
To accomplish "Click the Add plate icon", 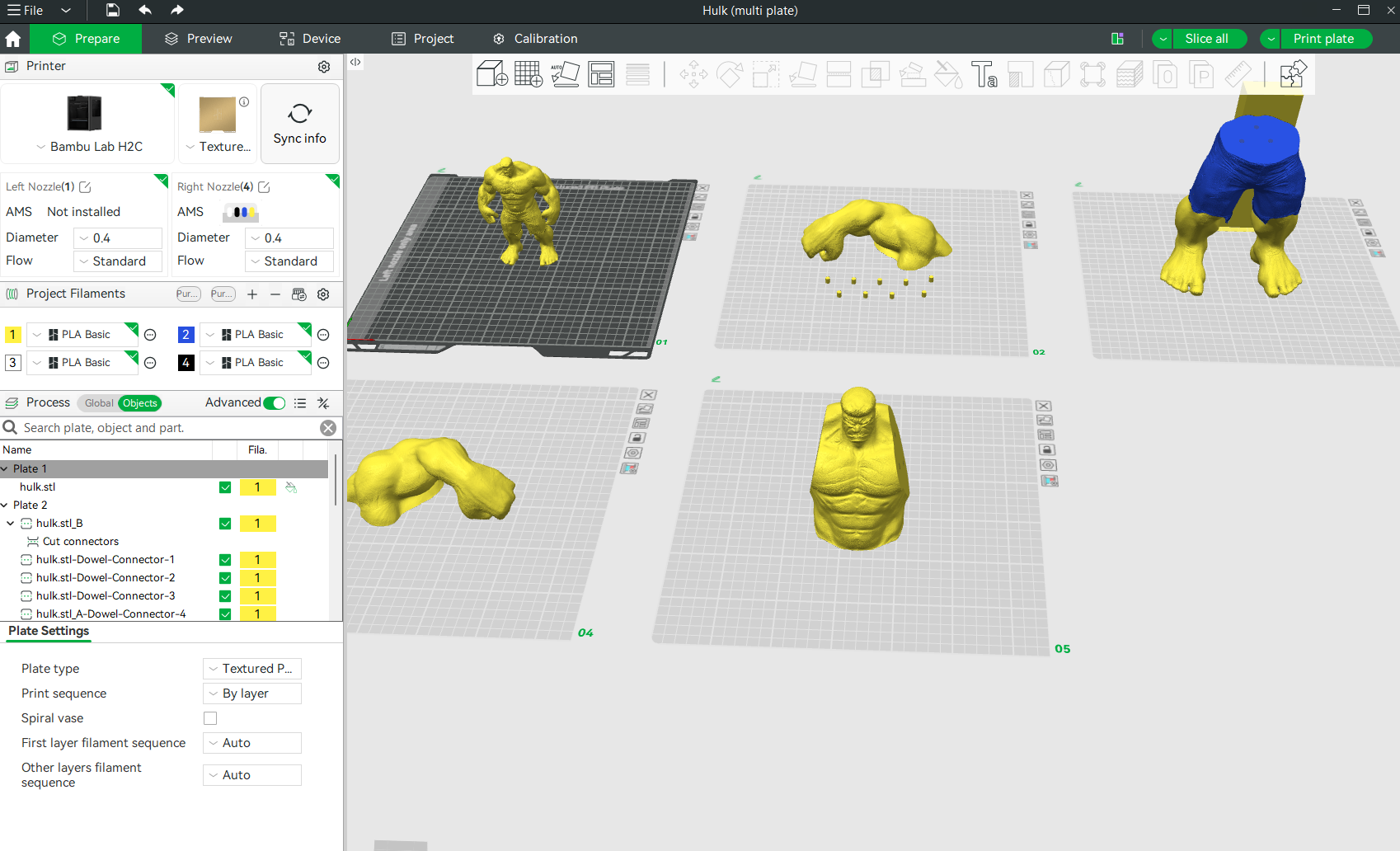I will click(529, 74).
